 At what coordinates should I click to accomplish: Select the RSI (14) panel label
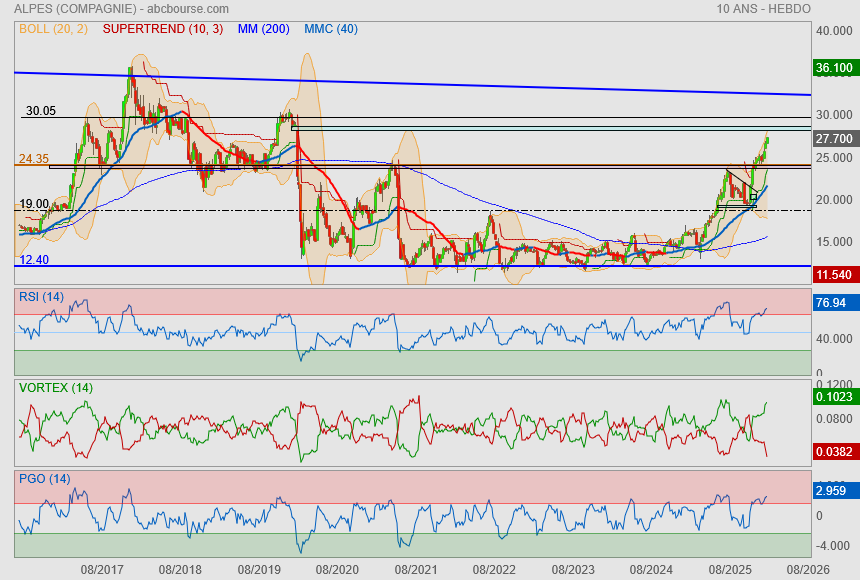pos(41,296)
